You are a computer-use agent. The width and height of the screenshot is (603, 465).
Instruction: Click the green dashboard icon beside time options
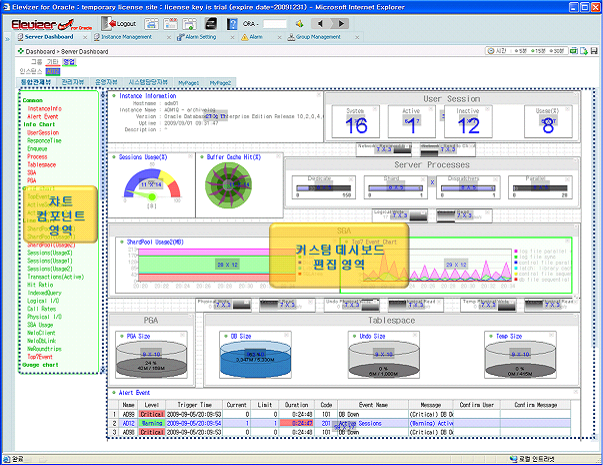point(574,51)
